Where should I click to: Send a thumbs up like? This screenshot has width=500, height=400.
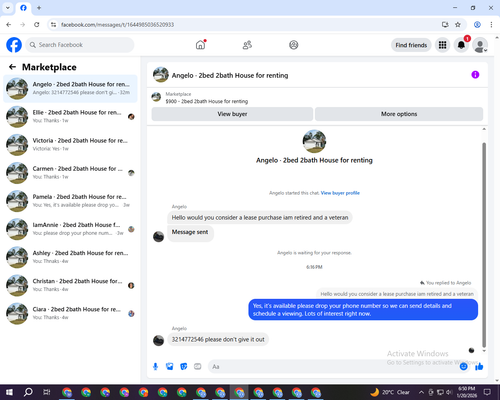(x=479, y=367)
